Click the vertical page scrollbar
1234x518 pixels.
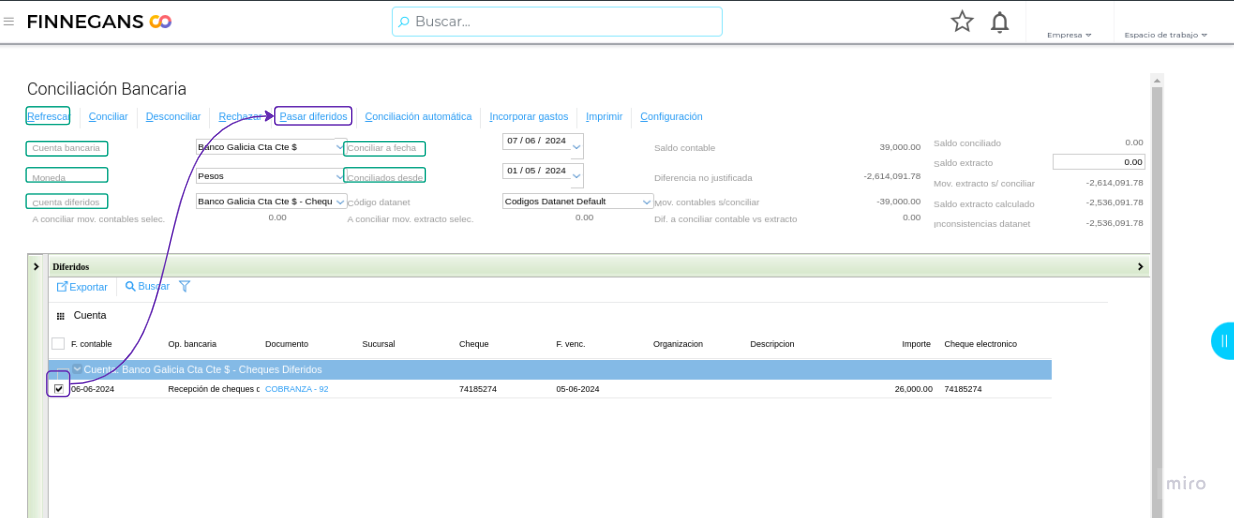click(1157, 300)
